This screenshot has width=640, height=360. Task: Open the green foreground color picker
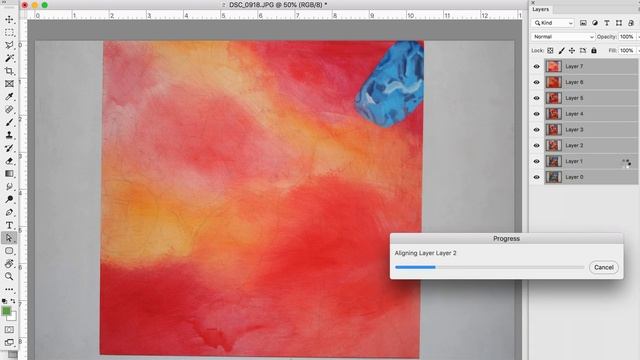coord(6,311)
